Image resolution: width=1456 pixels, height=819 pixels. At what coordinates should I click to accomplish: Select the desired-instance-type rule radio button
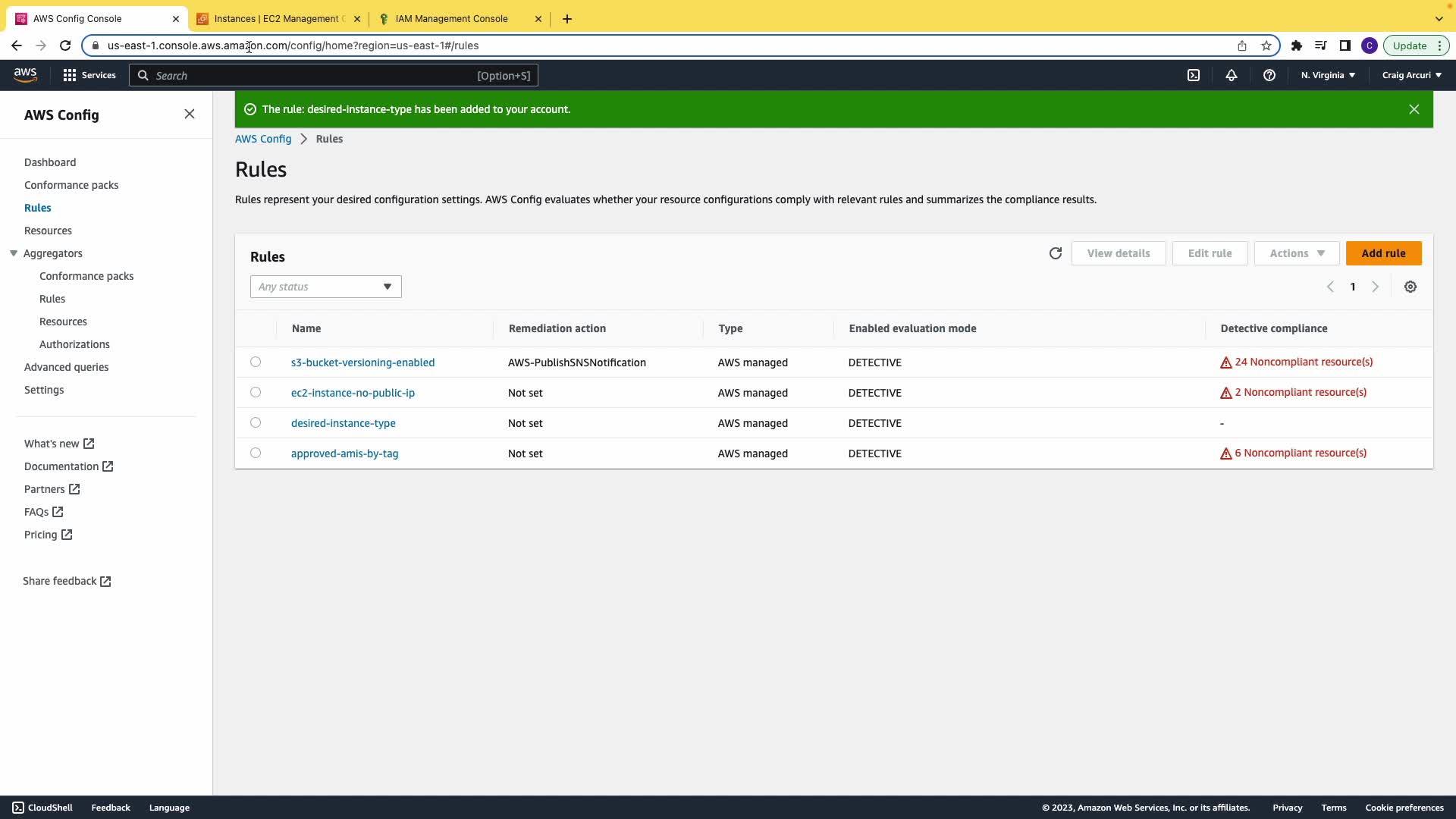pos(256,422)
